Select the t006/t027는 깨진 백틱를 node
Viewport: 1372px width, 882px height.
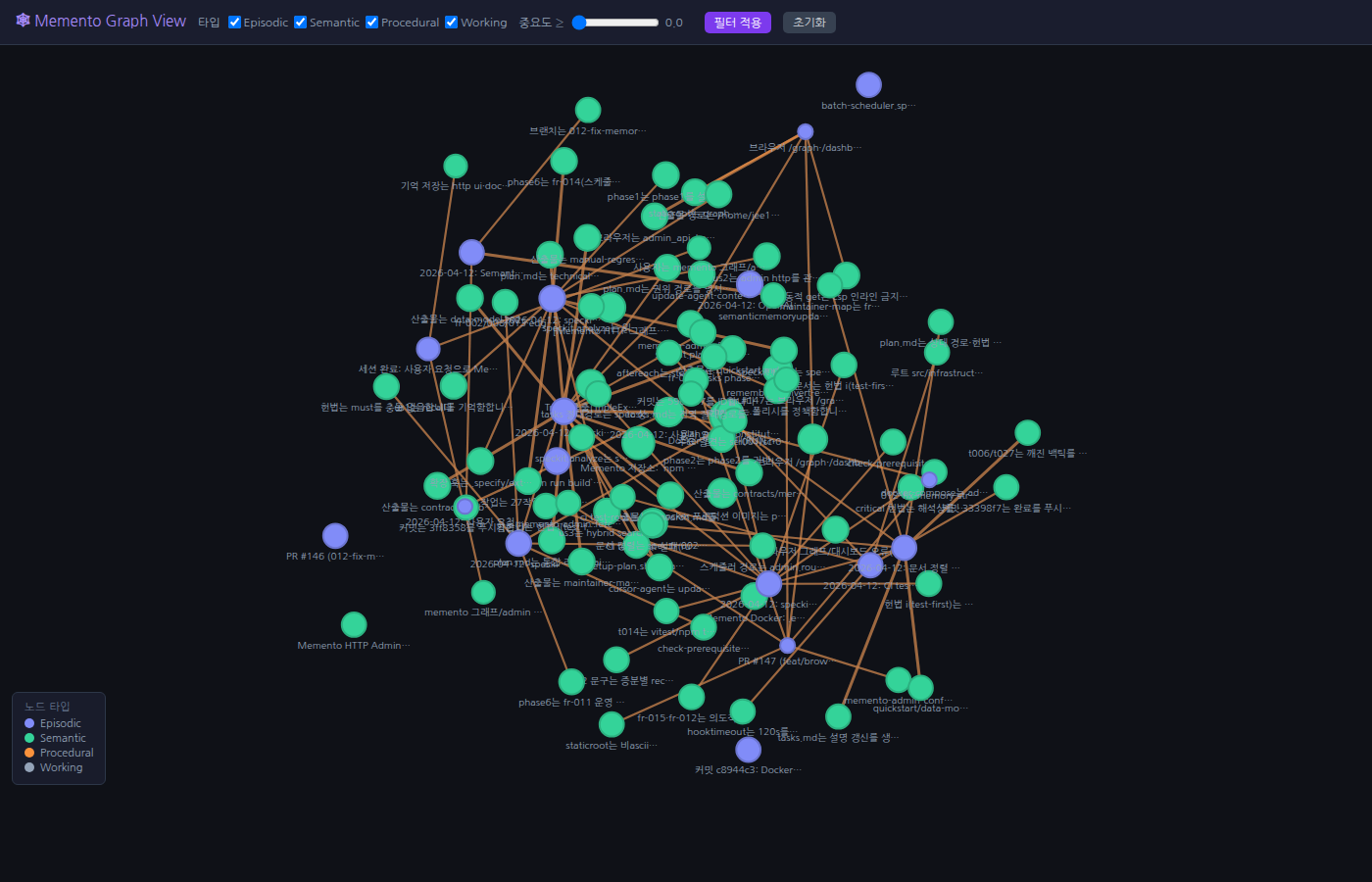coord(1027,432)
